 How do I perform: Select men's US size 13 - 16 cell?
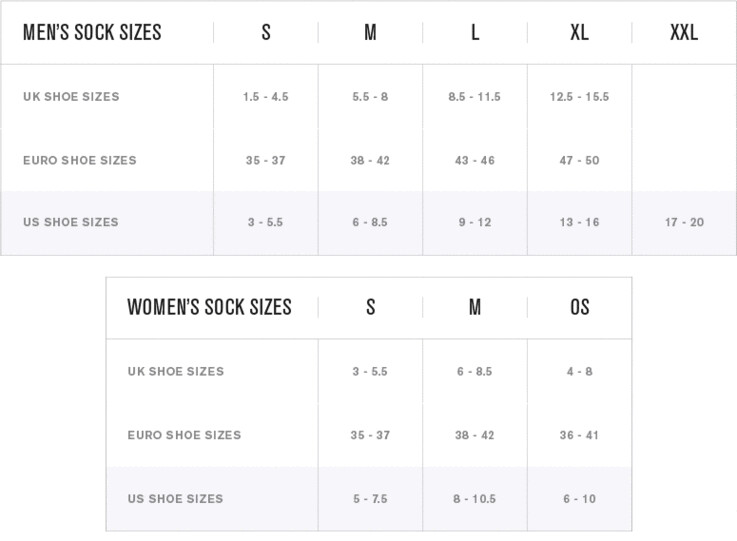click(x=579, y=222)
